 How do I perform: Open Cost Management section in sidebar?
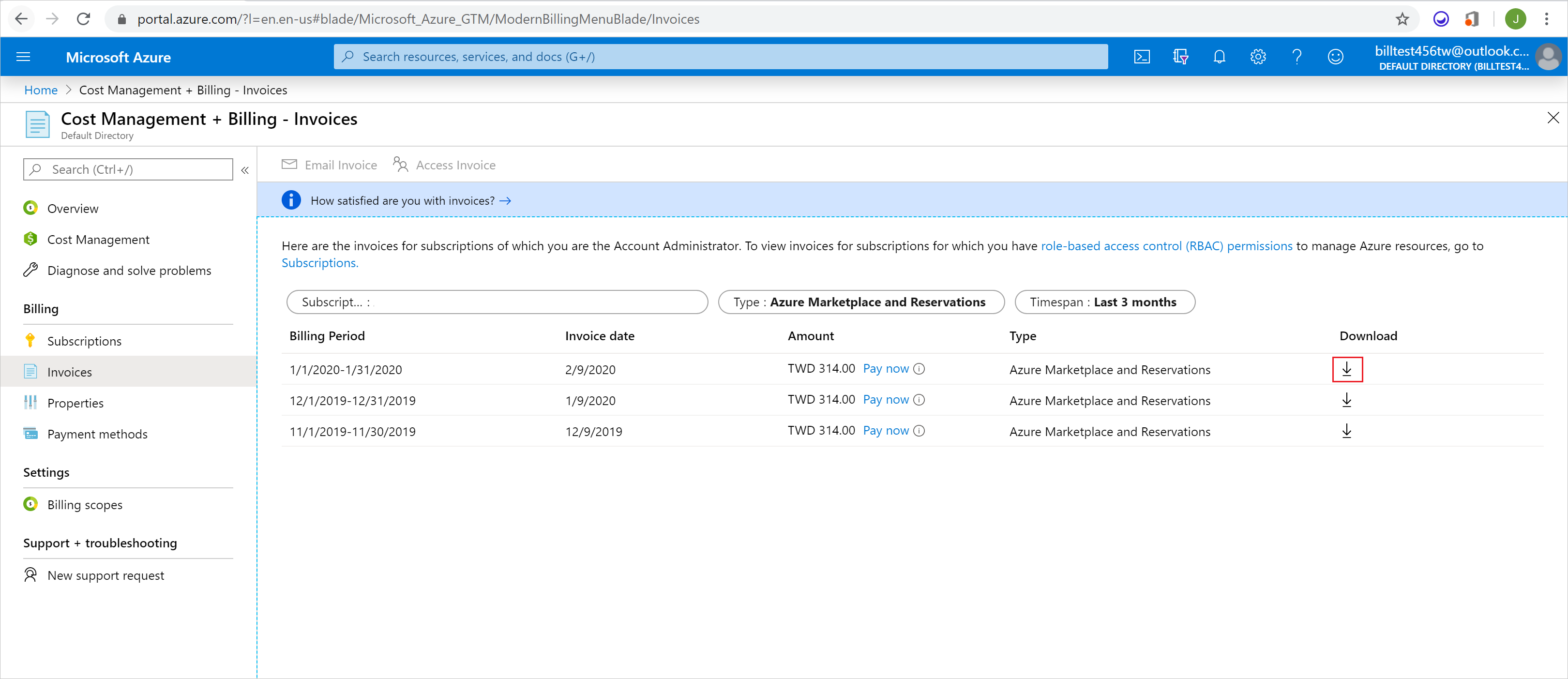pyautogui.click(x=98, y=239)
